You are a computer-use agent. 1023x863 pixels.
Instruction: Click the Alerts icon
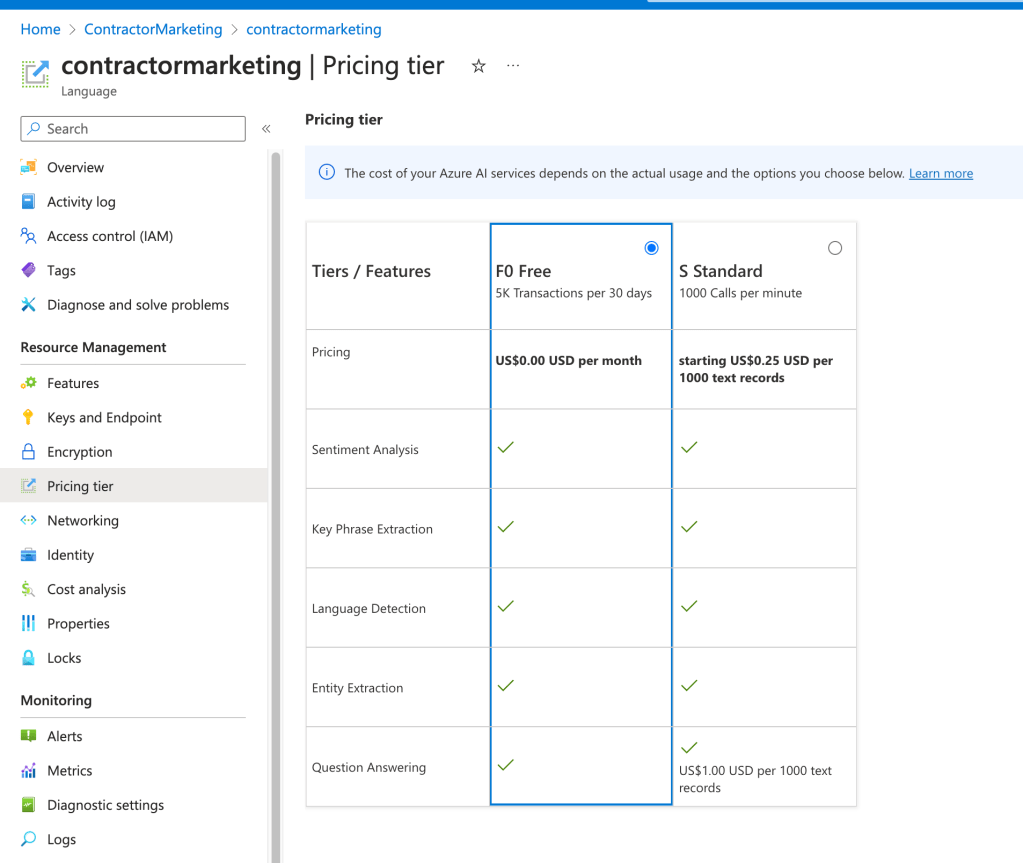pos(28,736)
